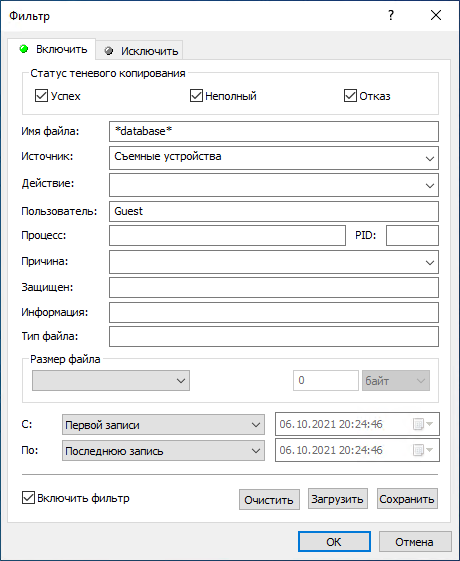Viewport: 460px width, 561px height.
Task: Click the Сохранить button
Action: coord(407,499)
